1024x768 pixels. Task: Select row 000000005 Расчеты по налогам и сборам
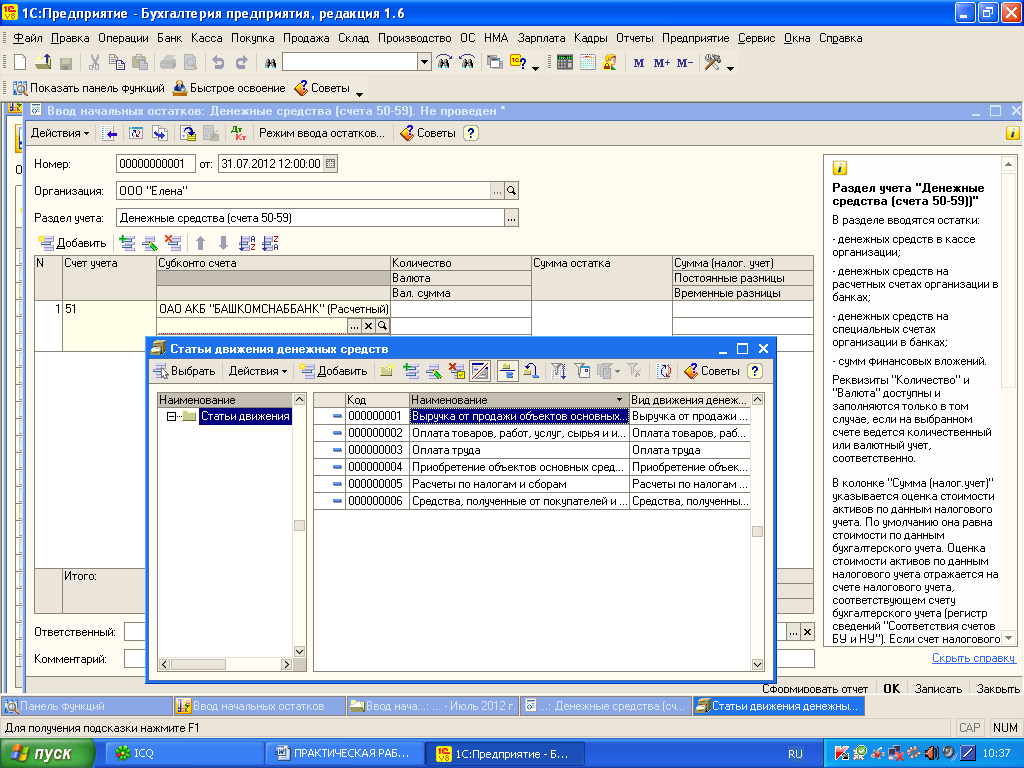click(532, 484)
